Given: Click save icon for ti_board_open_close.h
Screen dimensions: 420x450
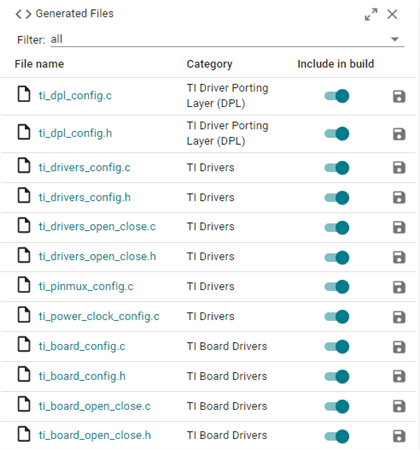Looking at the screenshot, I should click(x=399, y=436).
